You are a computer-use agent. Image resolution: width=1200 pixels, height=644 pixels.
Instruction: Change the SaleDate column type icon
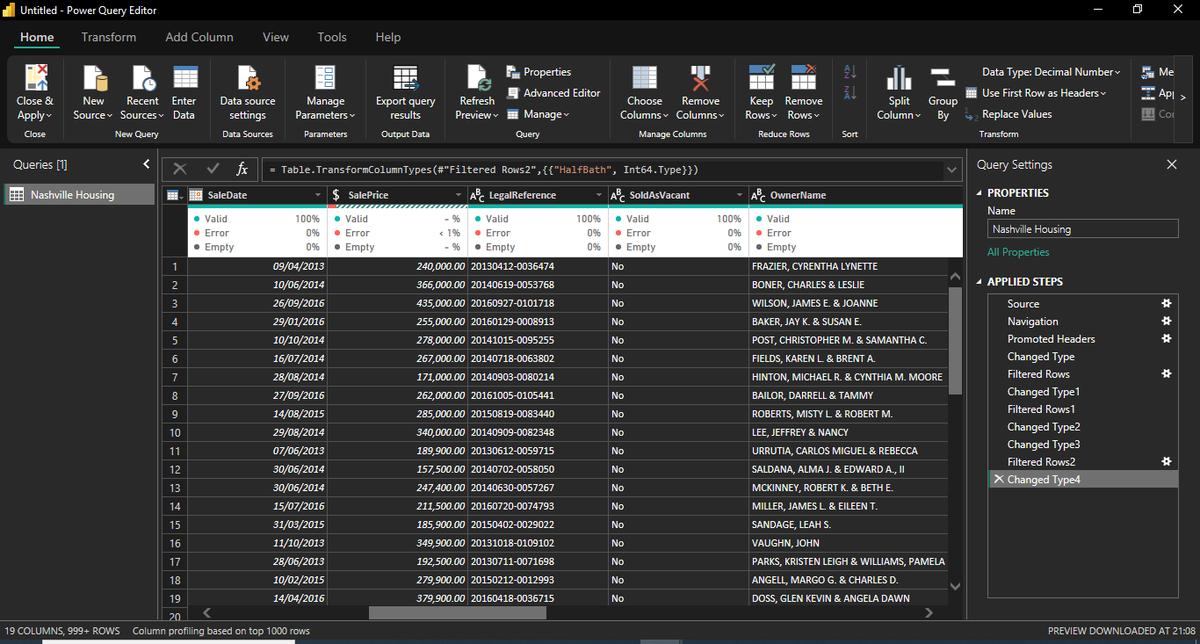[196, 195]
